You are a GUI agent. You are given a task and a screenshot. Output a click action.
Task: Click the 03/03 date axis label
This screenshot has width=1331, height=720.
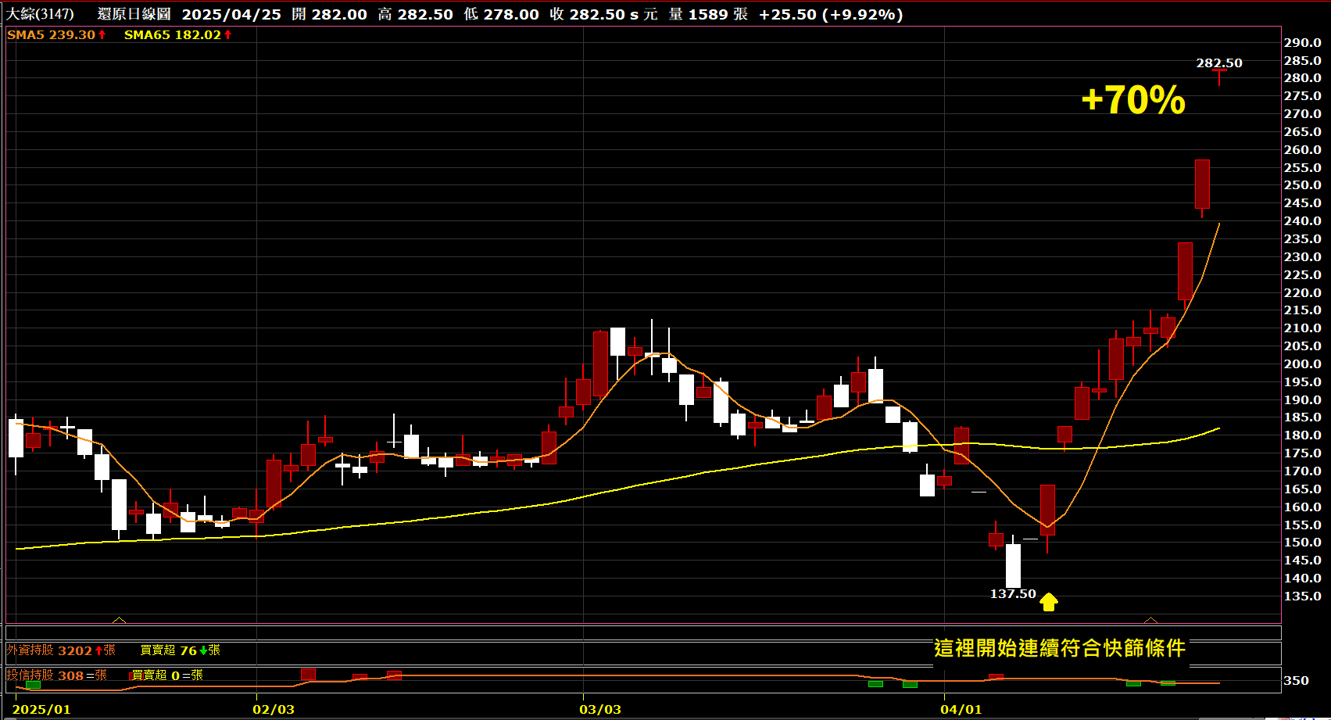[601, 709]
